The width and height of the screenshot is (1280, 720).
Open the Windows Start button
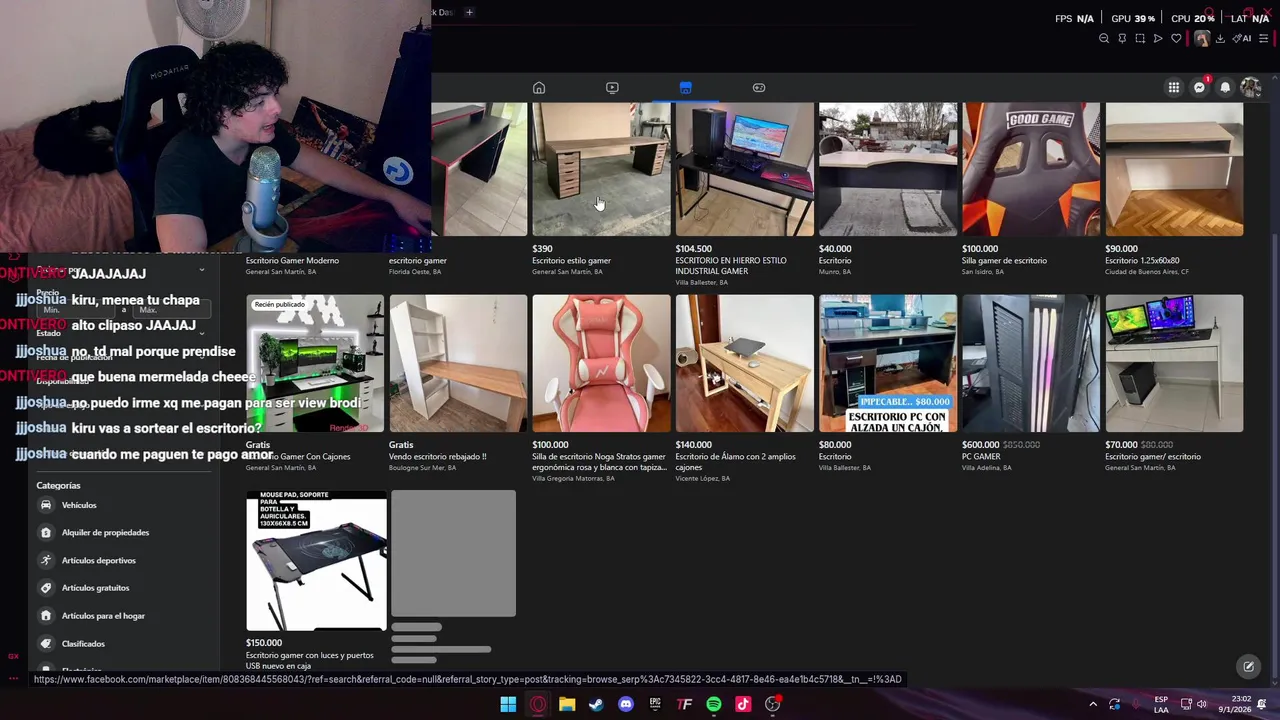tap(508, 704)
